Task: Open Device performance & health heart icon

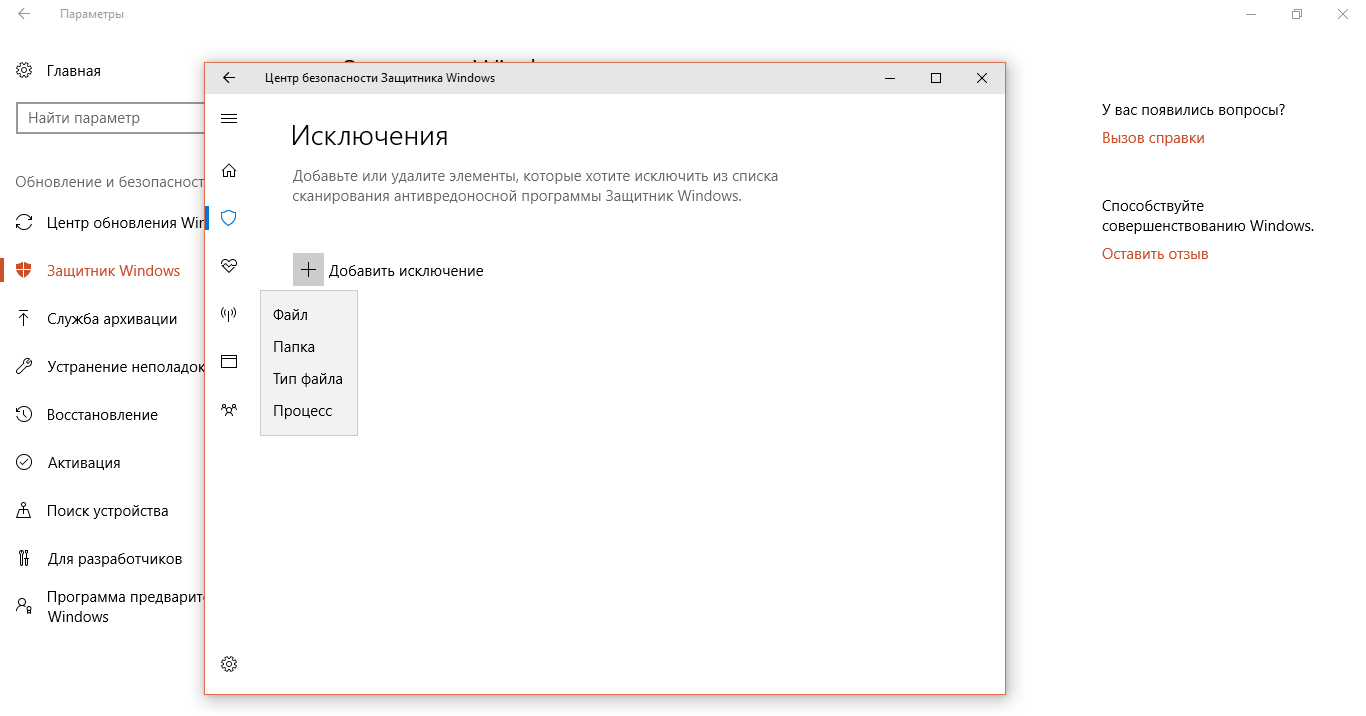Action: (x=229, y=265)
